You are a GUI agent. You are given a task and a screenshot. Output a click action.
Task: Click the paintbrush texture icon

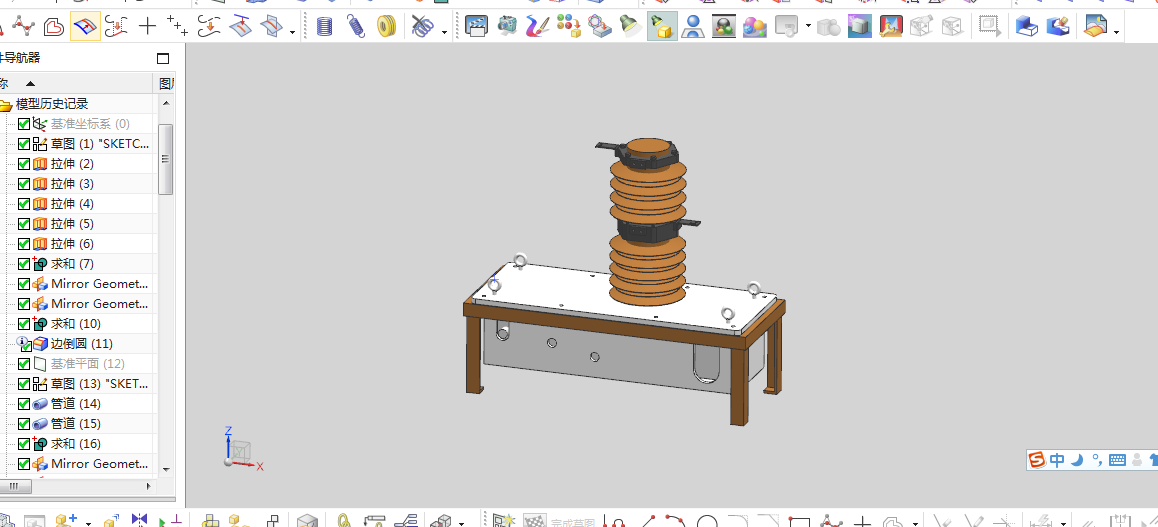tap(537, 27)
